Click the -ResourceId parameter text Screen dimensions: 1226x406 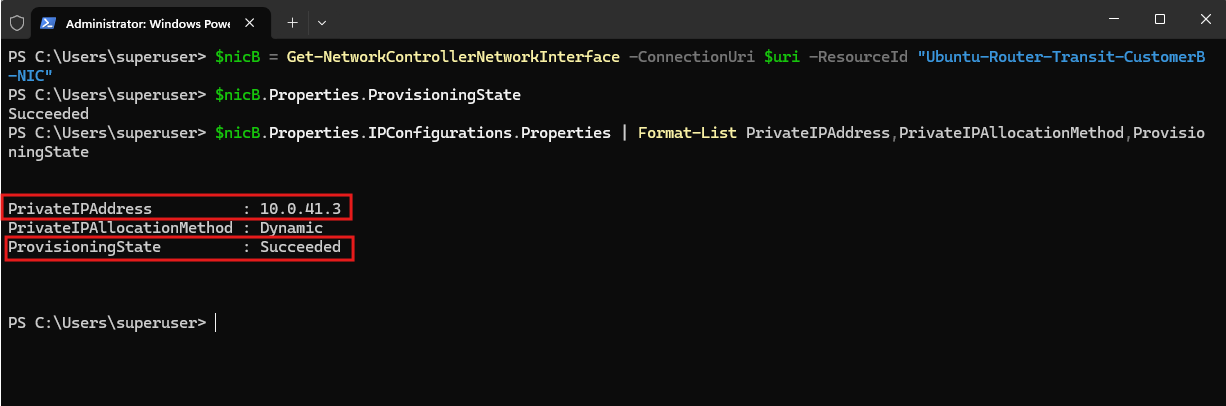click(x=858, y=57)
